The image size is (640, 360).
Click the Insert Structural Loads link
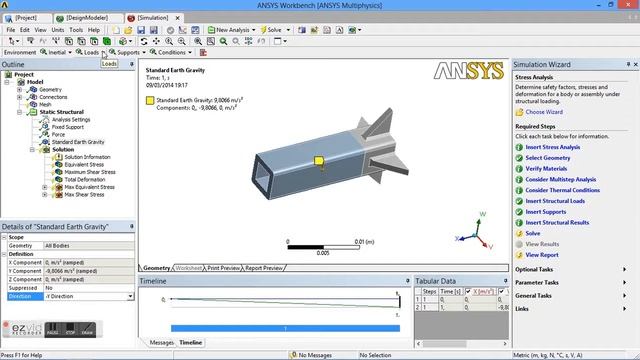(555, 201)
